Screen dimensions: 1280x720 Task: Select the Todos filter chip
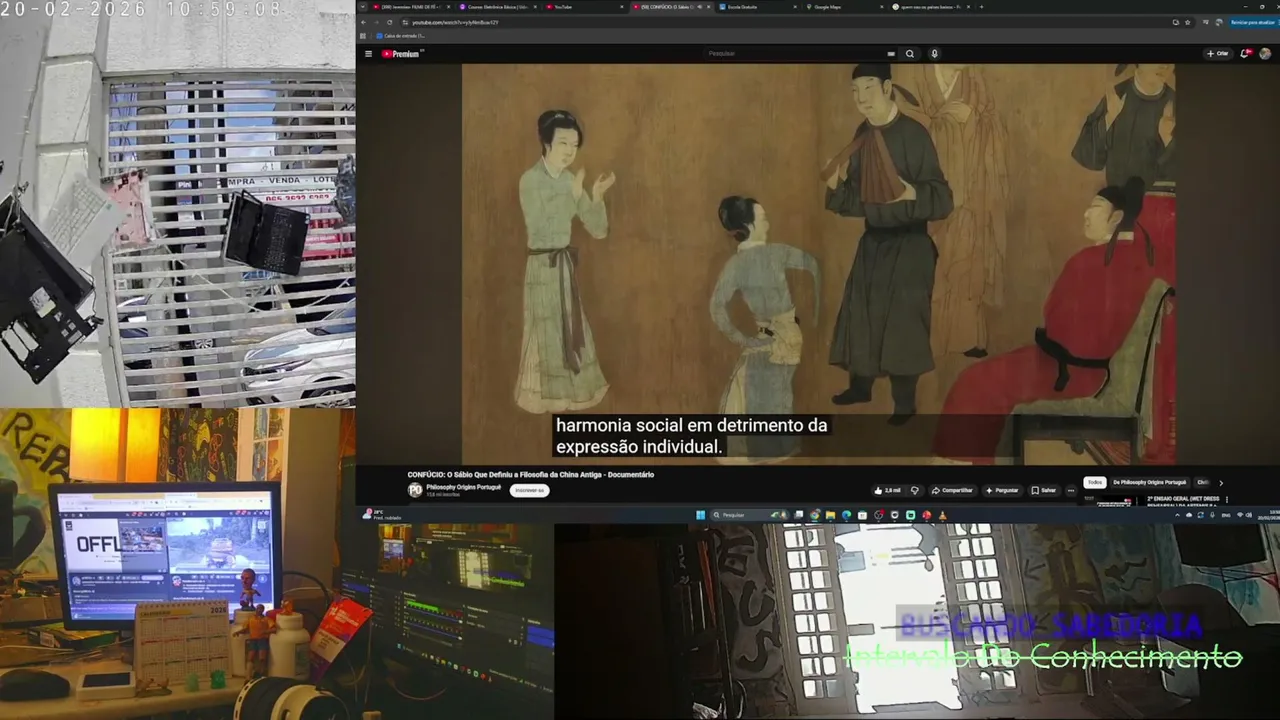1095,482
